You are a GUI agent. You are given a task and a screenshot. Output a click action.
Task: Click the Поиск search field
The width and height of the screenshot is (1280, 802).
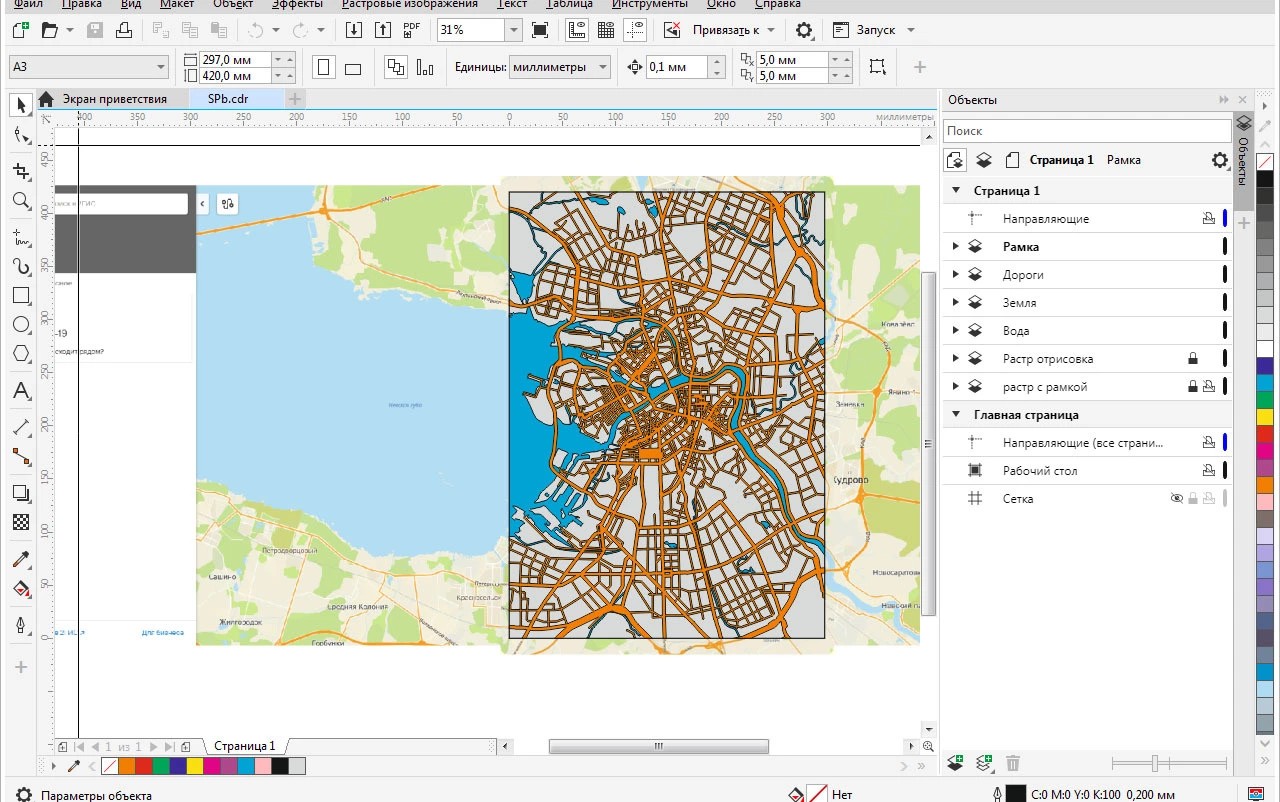pos(1086,131)
